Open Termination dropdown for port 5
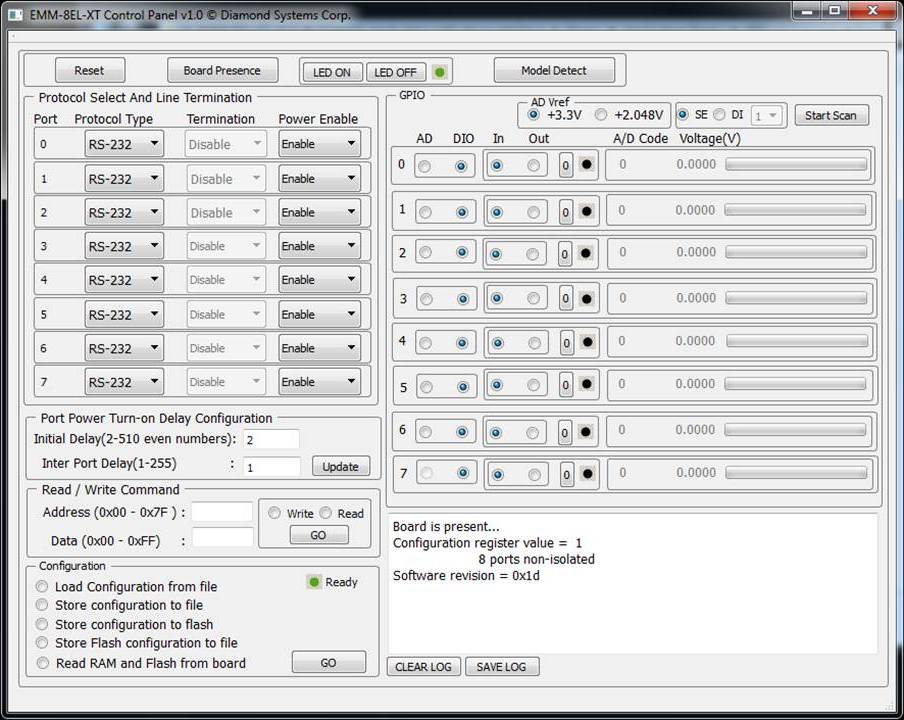The width and height of the screenshot is (904, 720). [x=226, y=314]
